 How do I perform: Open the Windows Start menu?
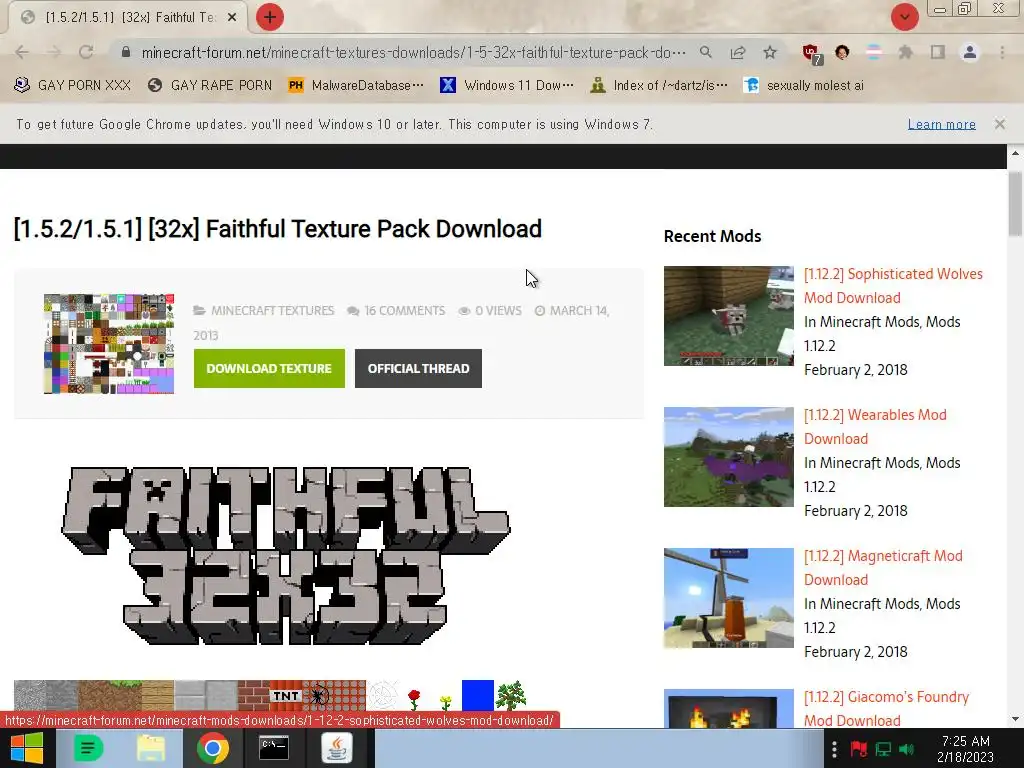click(x=26, y=748)
